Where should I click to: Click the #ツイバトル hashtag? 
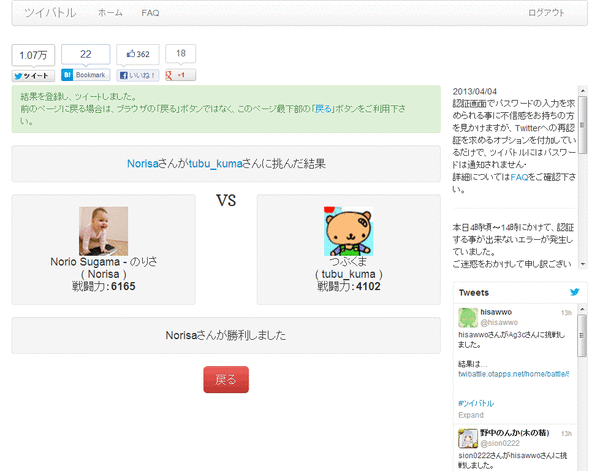click(476, 403)
